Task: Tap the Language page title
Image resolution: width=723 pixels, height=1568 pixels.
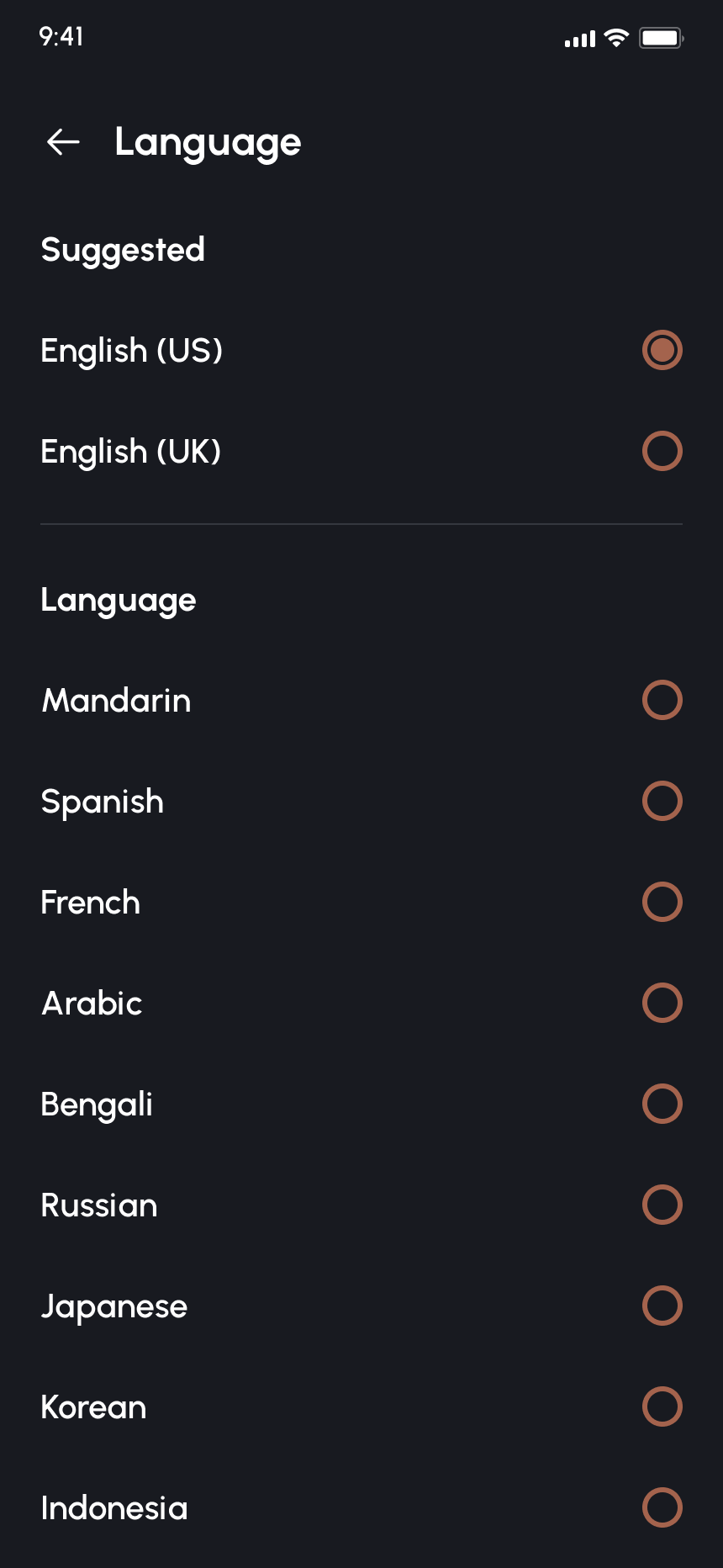Action: [x=208, y=142]
